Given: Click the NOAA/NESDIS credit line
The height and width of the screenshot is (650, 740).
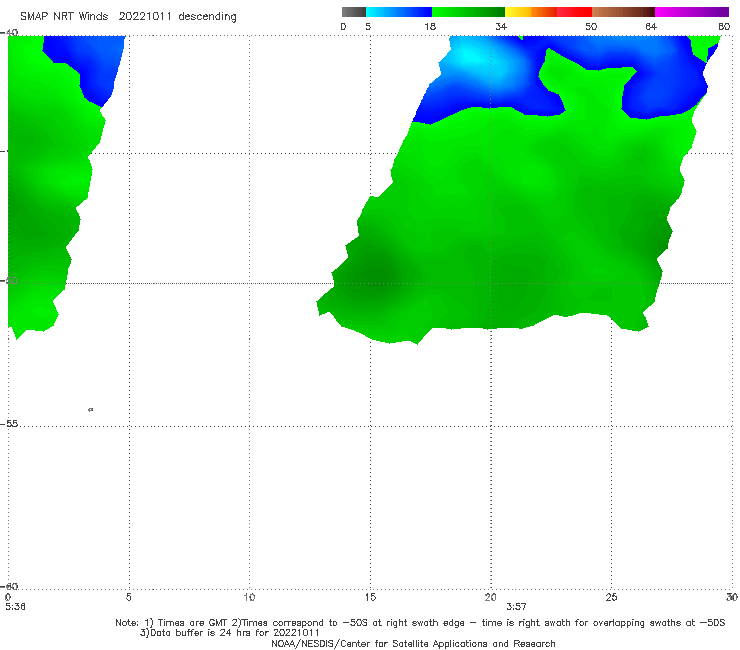Looking at the screenshot, I should [x=413, y=644].
